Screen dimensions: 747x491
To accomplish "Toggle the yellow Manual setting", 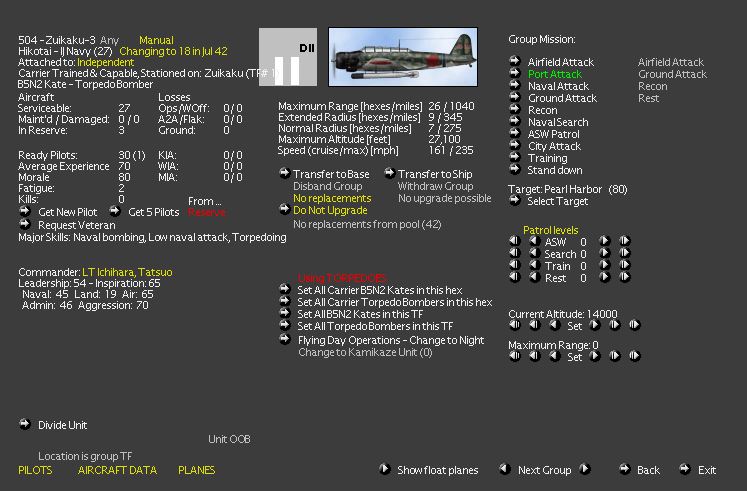I will click(156, 40).
